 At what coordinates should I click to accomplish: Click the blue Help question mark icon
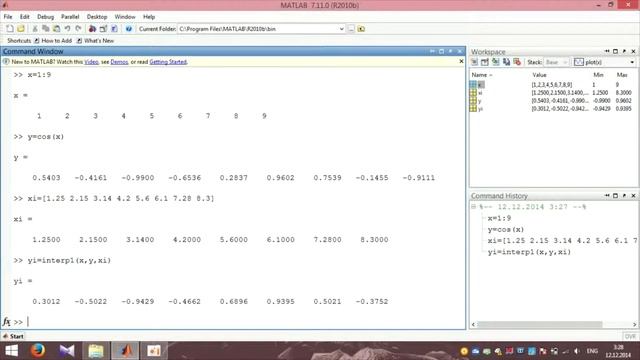click(129, 29)
